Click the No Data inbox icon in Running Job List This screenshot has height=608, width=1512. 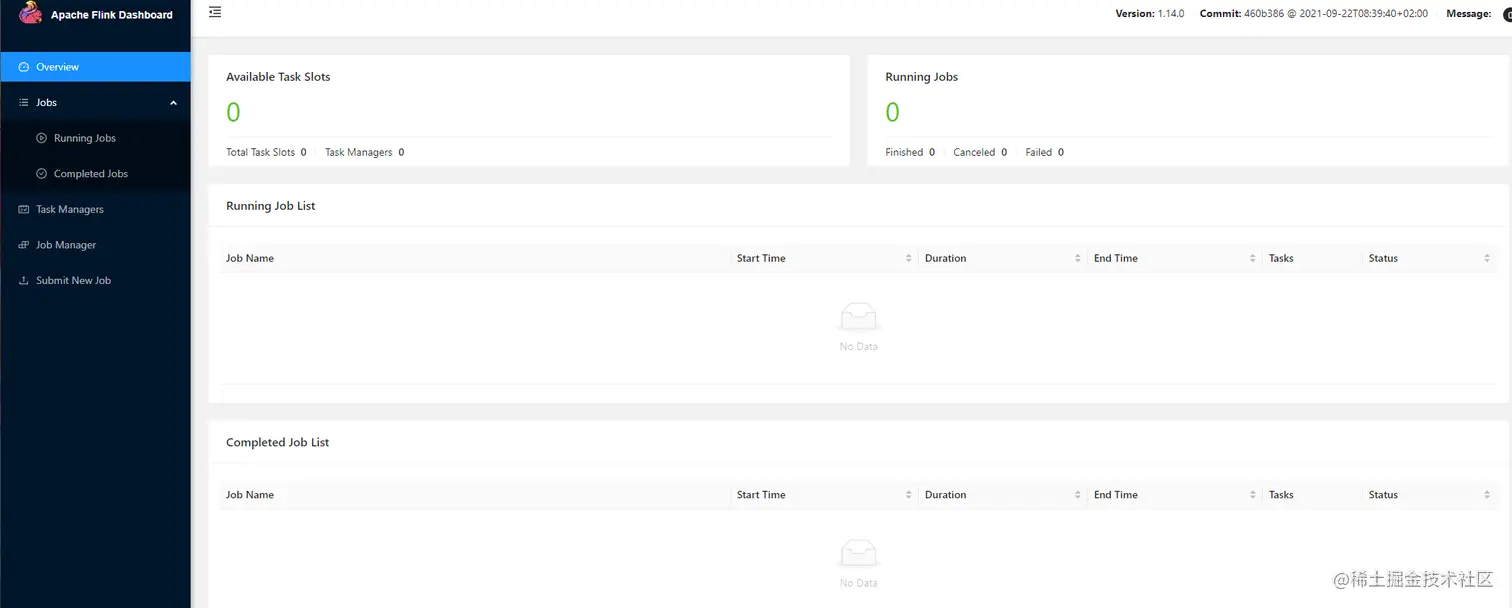point(858,318)
